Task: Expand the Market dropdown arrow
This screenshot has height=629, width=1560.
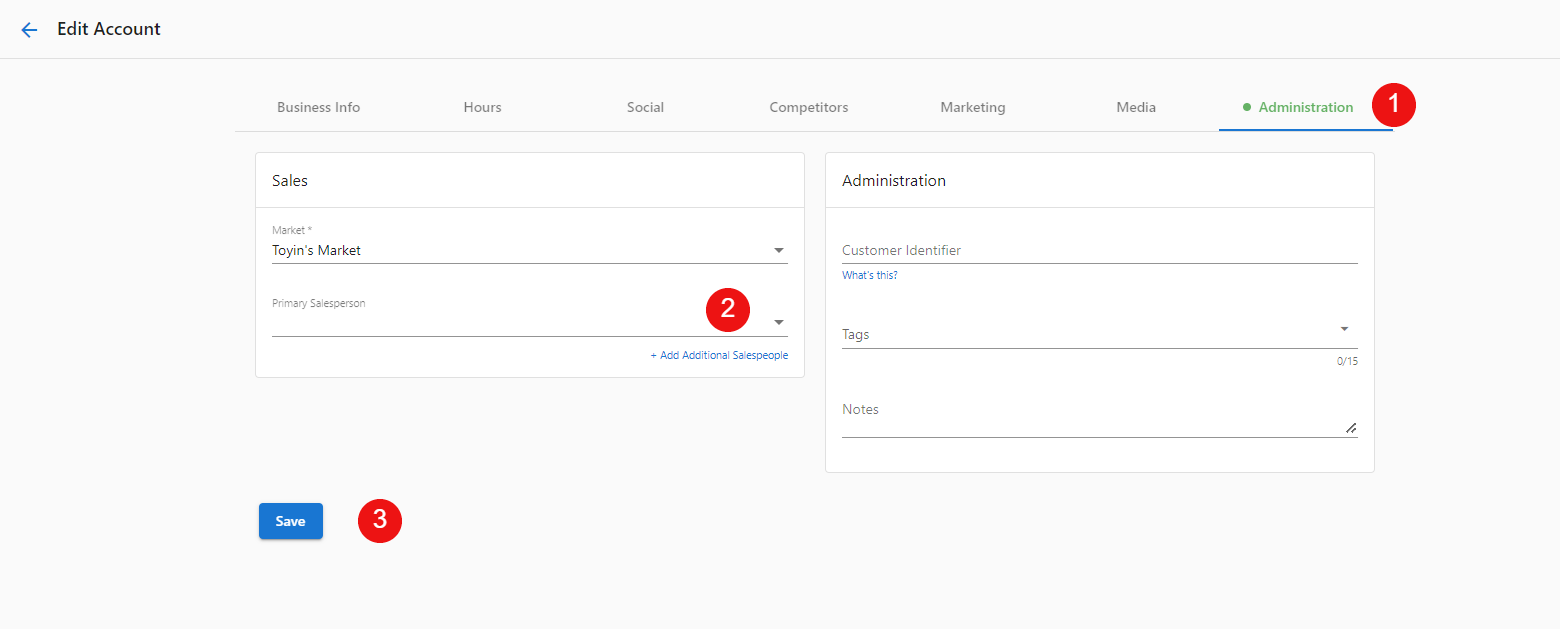Action: tap(779, 251)
